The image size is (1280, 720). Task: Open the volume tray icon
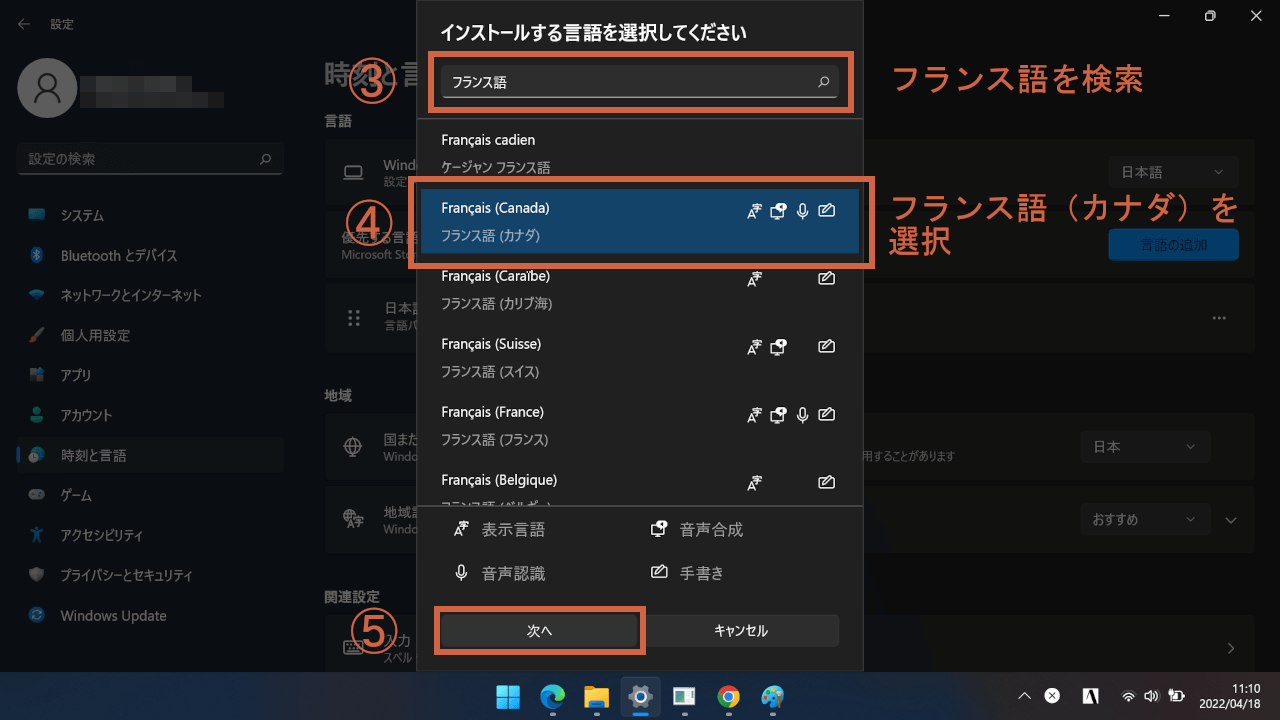(x=1151, y=696)
